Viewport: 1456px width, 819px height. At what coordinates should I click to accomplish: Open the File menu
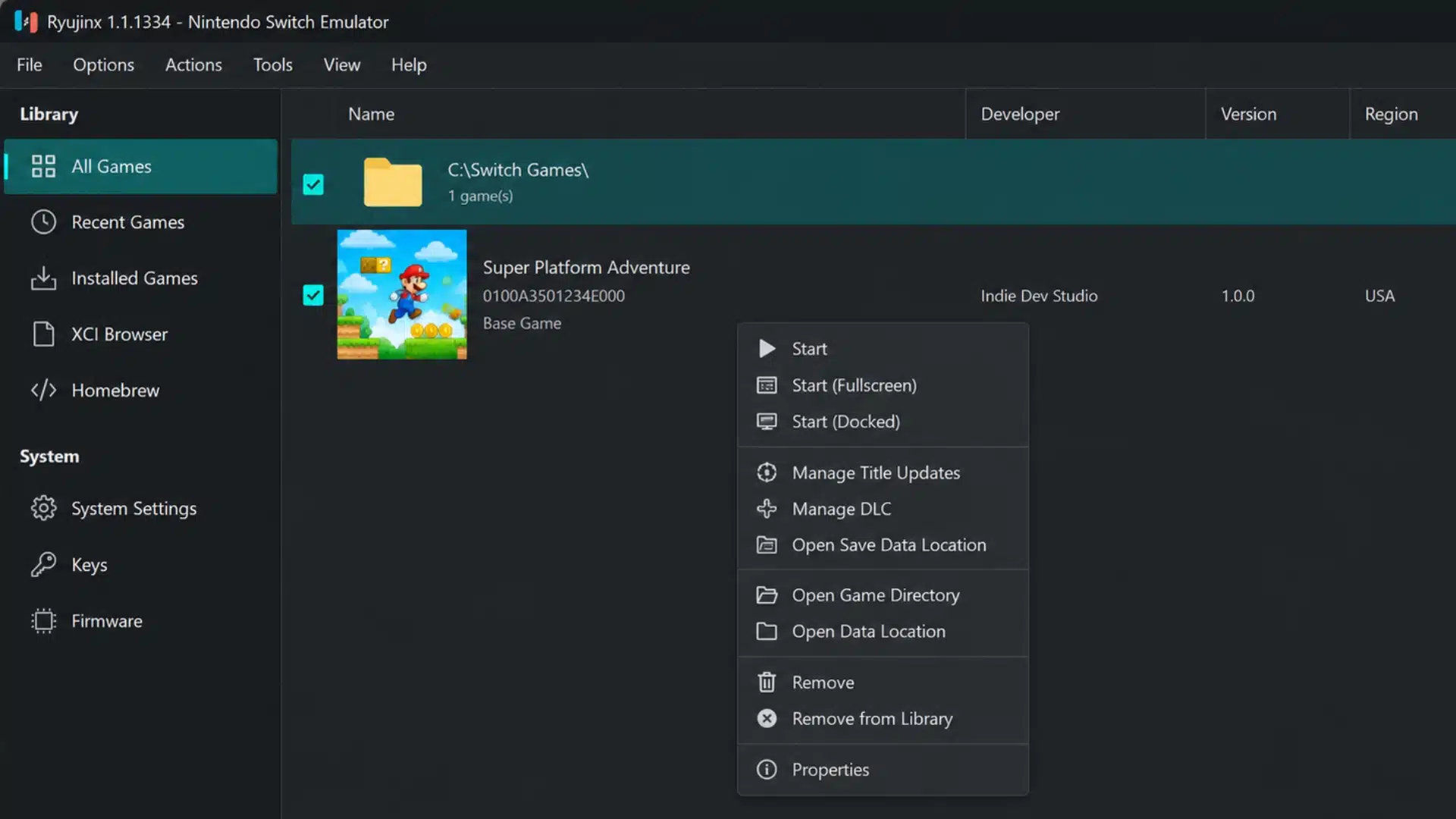coord(30,65)
